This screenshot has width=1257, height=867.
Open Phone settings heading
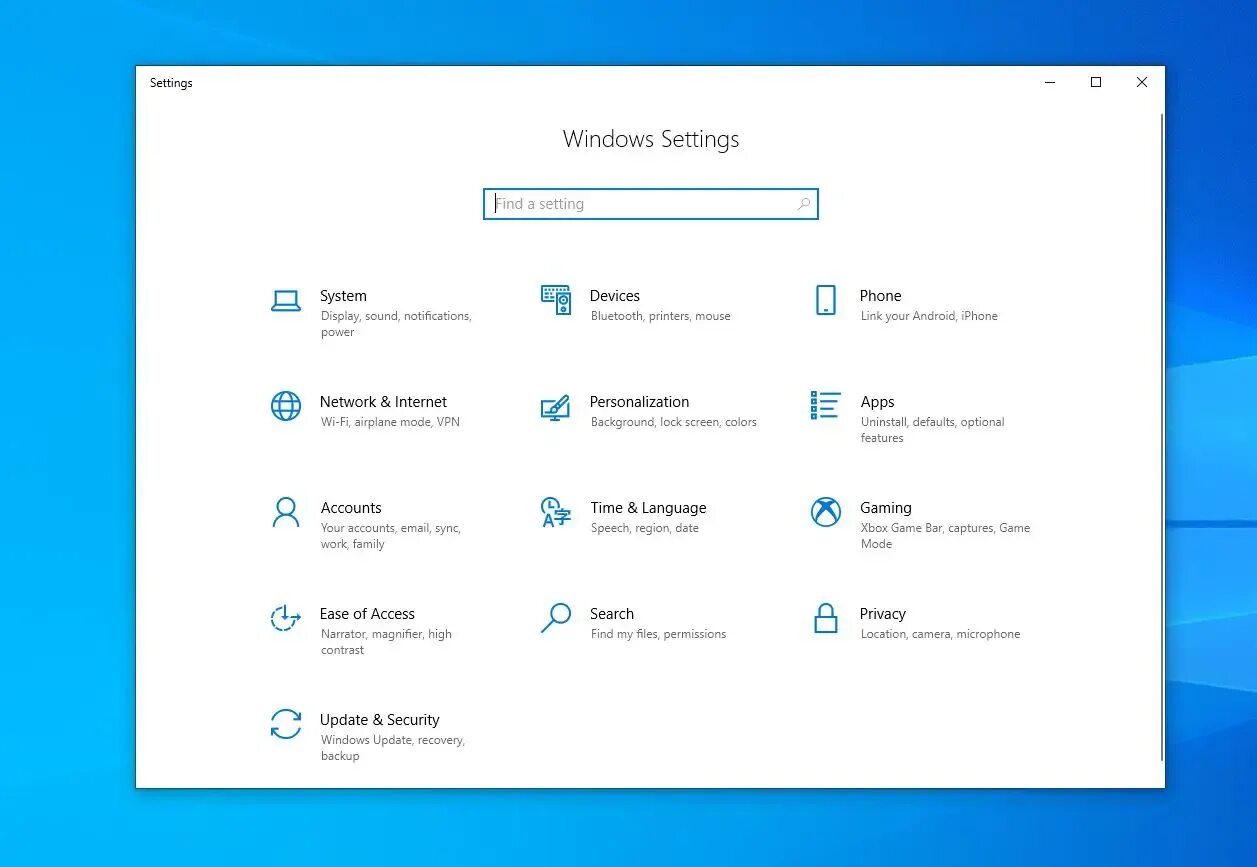[881, 296]
